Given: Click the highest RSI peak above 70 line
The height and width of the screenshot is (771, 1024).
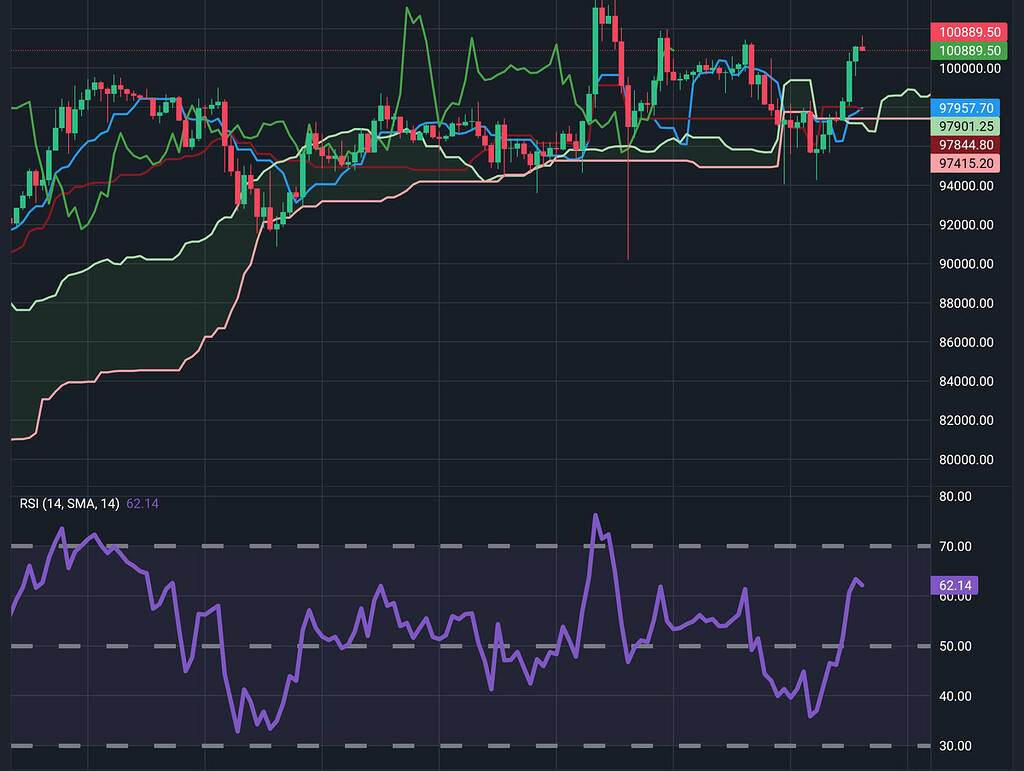Looking at the screenshot, I should (596, 516).
